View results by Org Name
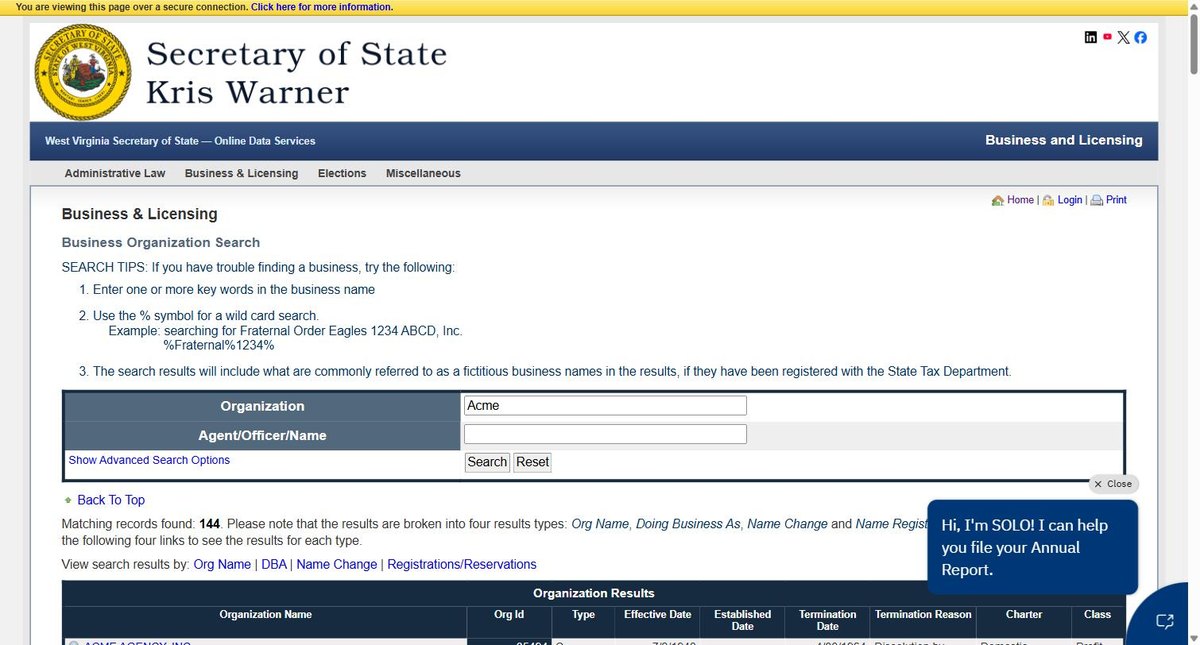The image size is (1200, 645). click(x=222, y=564)
